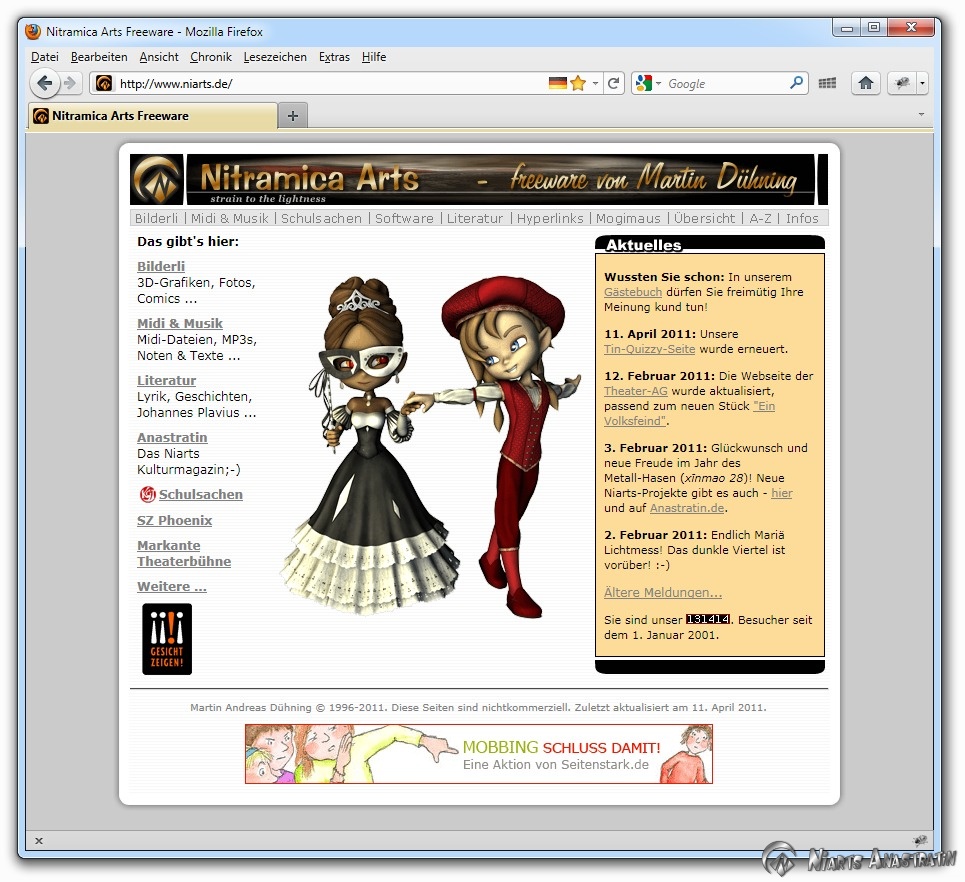
Task: Click the browser Back arrow button
Action: 44,83
